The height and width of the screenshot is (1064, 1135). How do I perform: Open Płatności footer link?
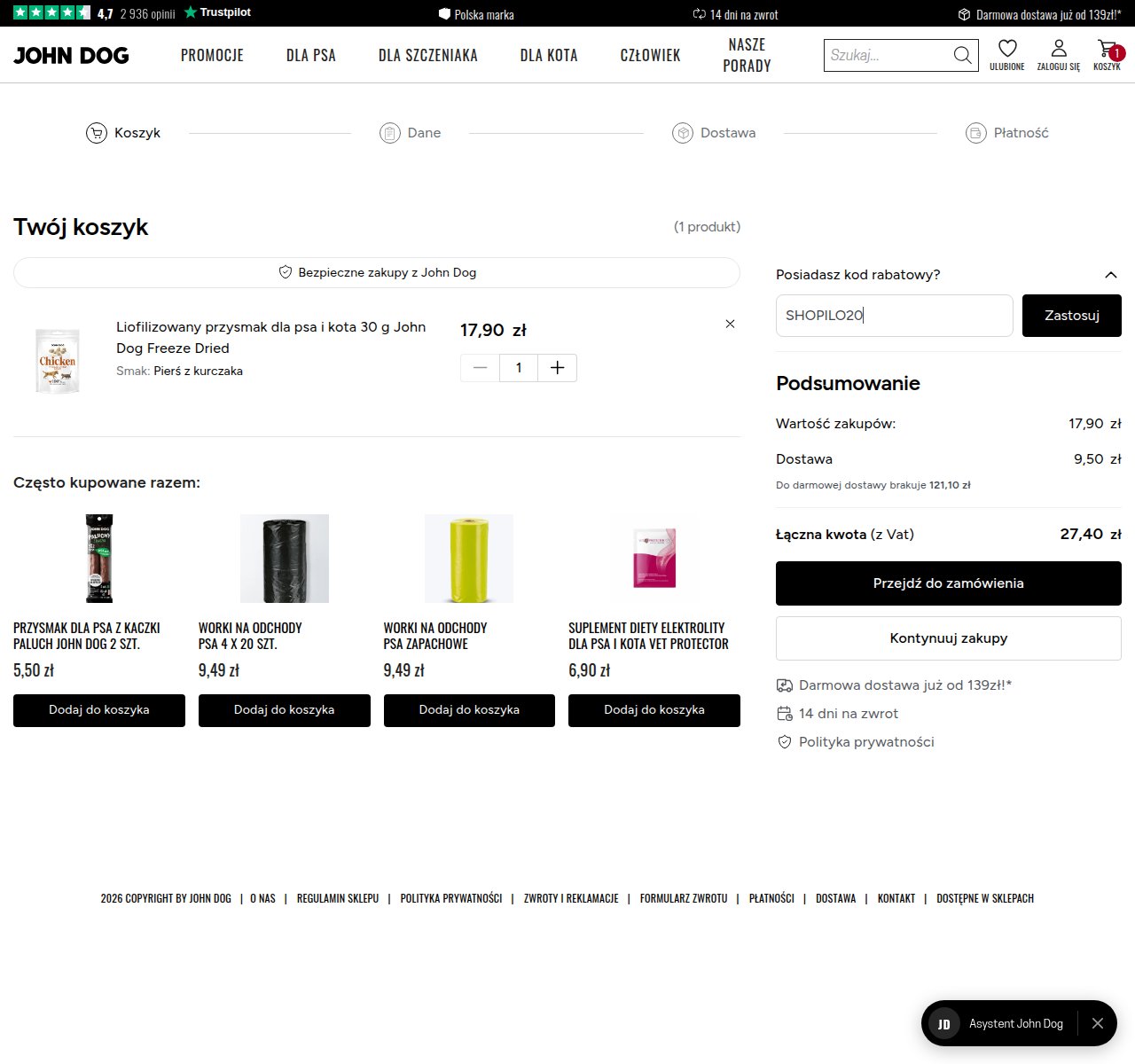(x=771, y=898)
